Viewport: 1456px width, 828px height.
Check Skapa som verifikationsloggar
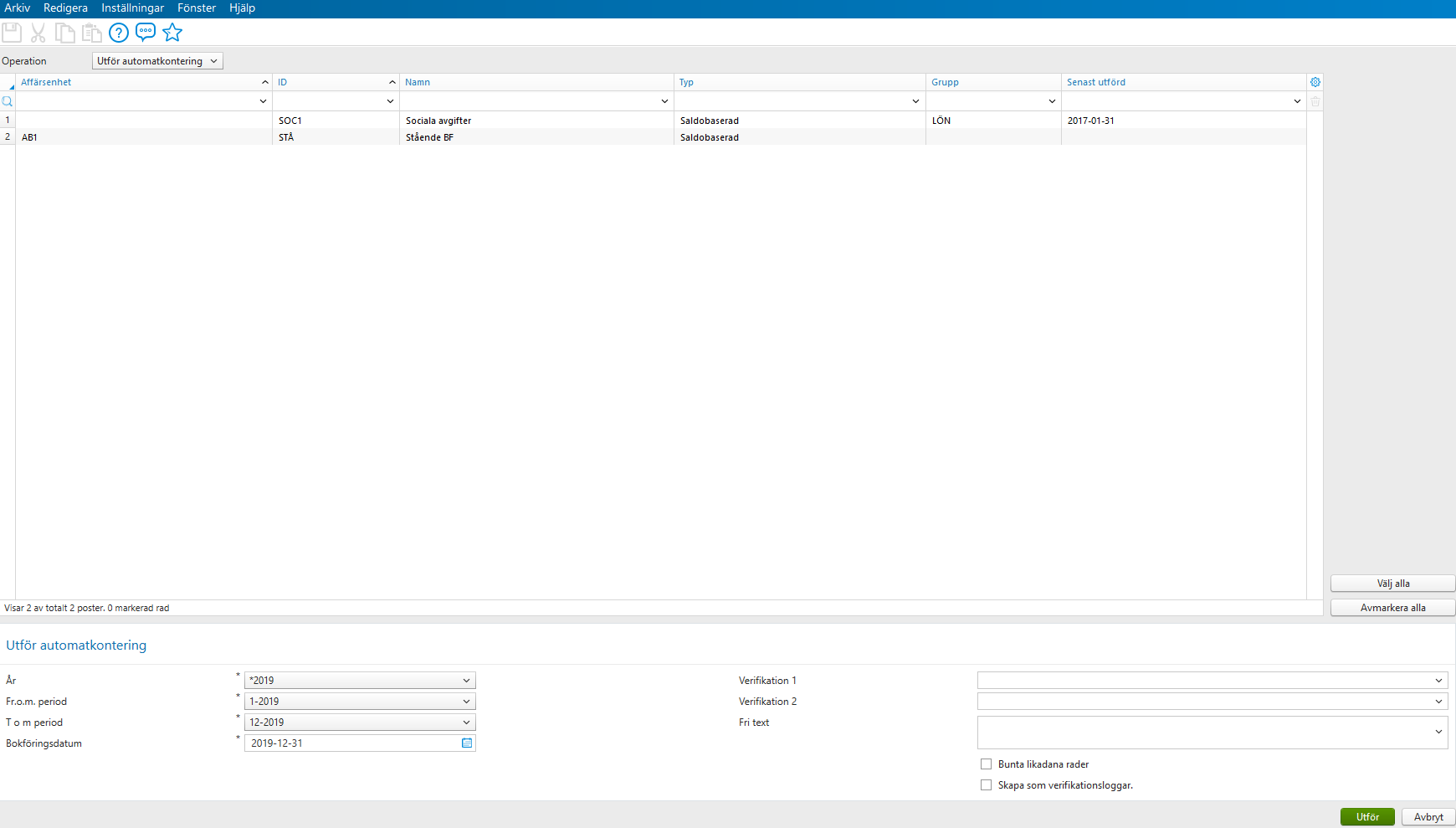click(x=986, y=784)
